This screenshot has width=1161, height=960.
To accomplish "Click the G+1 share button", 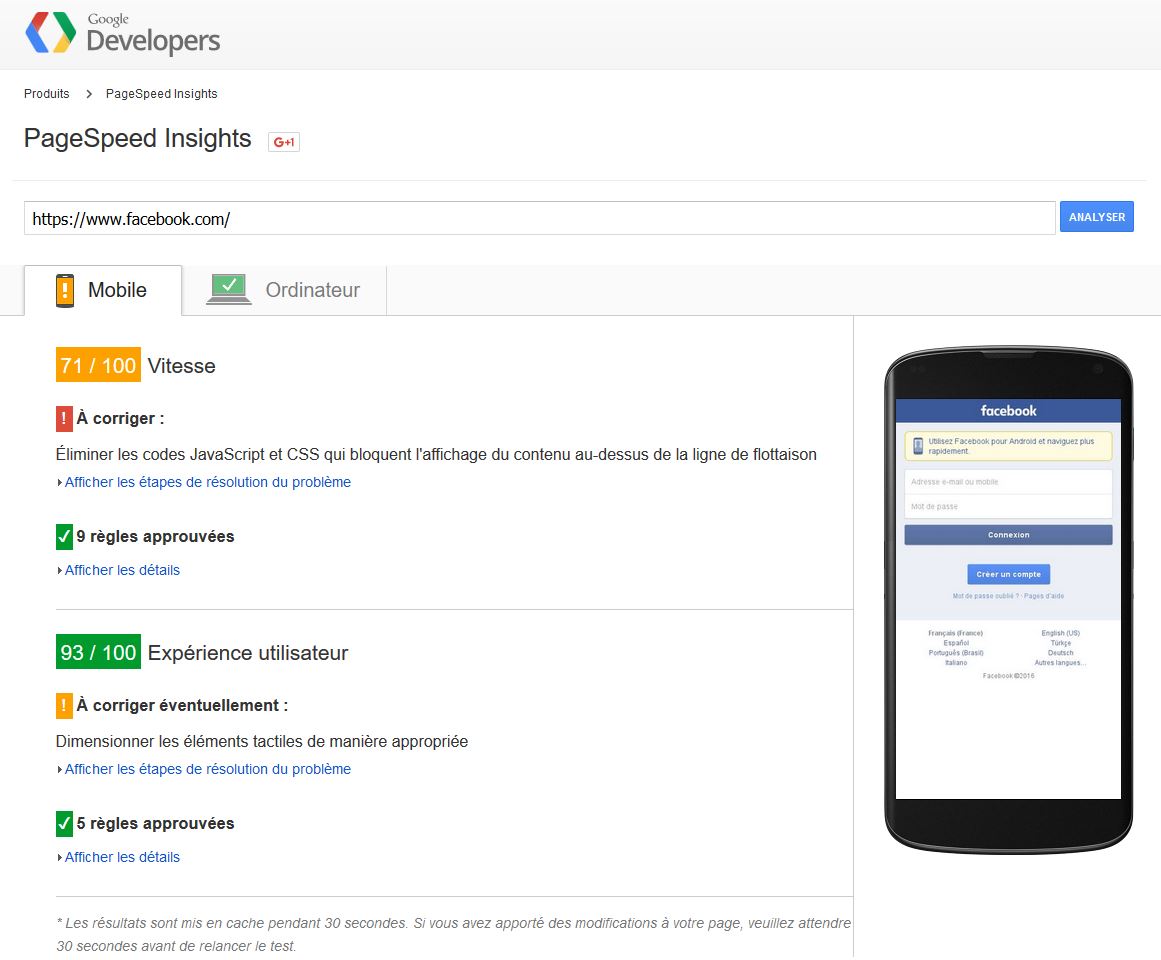I will (x=284, y=141).
